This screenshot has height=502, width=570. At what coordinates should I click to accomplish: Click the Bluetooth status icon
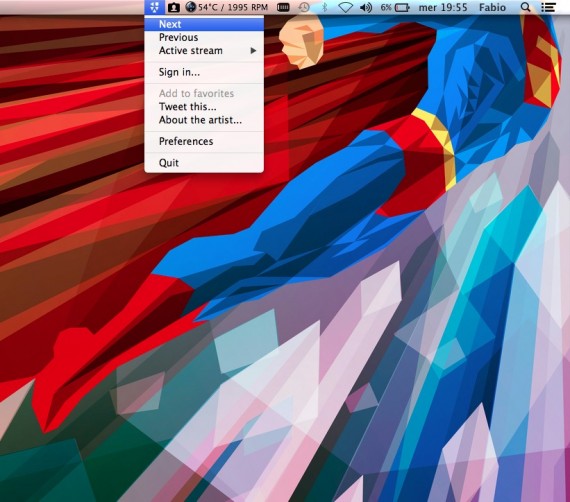(325, 7)
